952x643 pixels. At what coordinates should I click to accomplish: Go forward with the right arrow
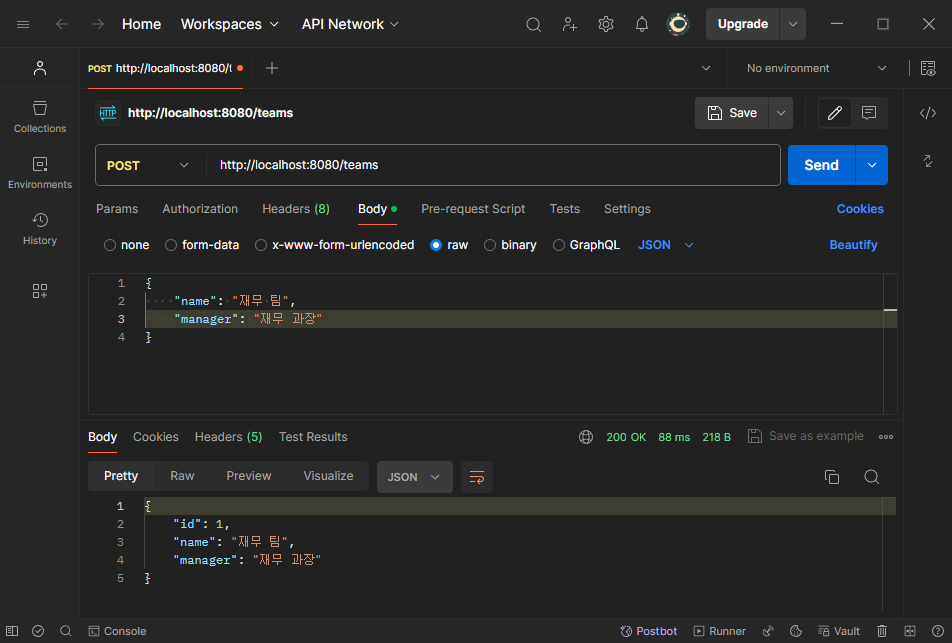pos(98,24)
